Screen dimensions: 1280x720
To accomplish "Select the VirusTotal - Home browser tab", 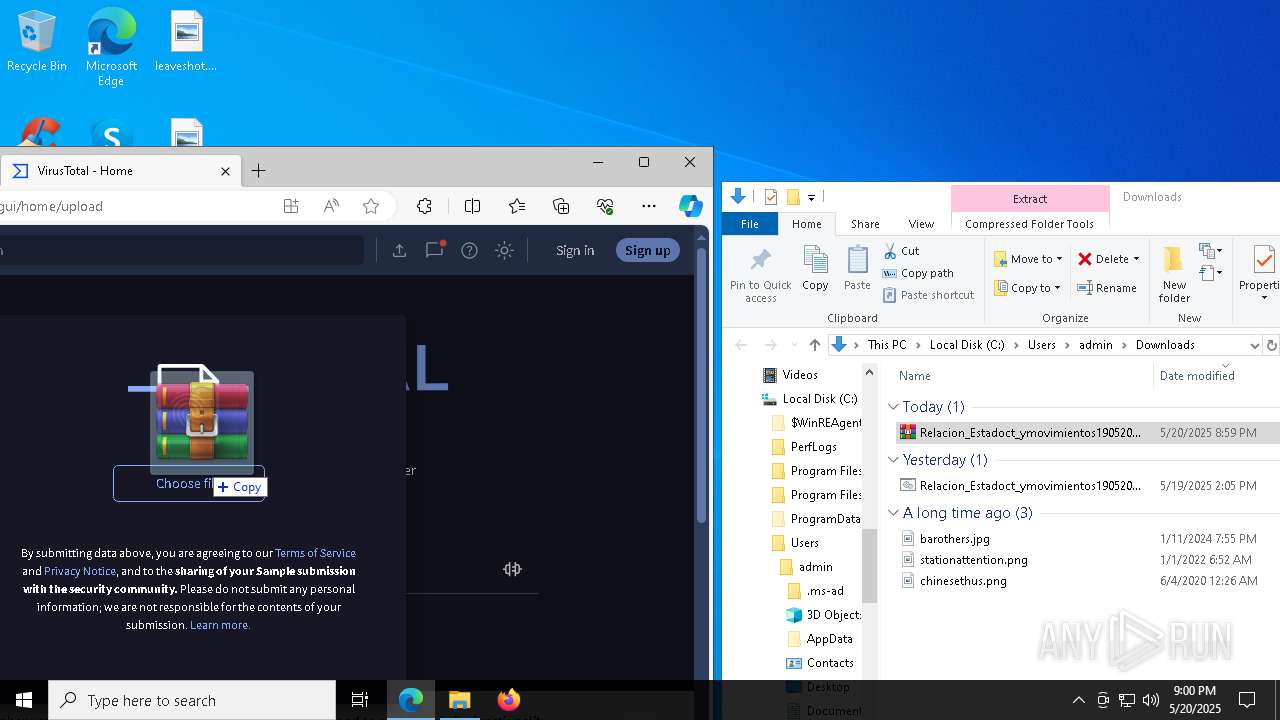I will tap(120, 171).
